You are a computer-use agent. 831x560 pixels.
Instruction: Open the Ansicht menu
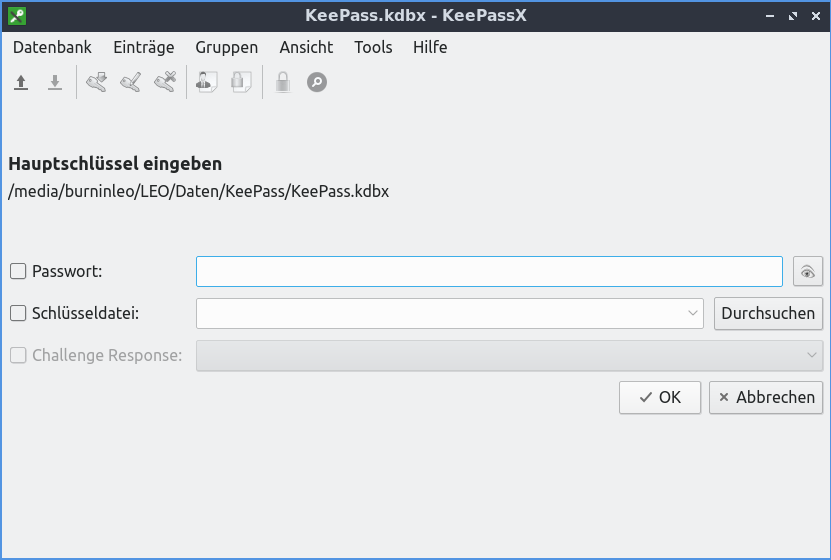306,47
